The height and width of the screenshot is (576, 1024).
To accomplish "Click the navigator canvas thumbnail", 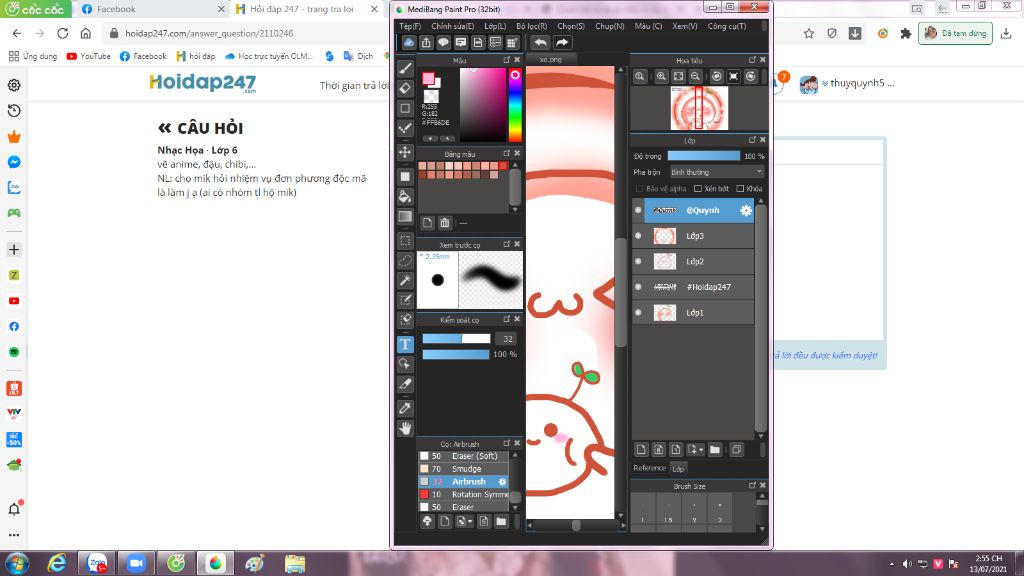I will click(x=699, y=108).
